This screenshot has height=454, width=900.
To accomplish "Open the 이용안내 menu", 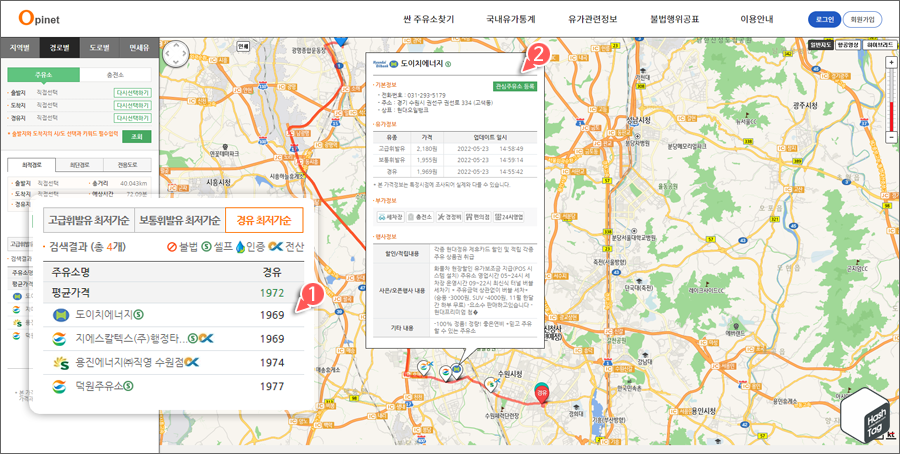I will coord(757,19).
